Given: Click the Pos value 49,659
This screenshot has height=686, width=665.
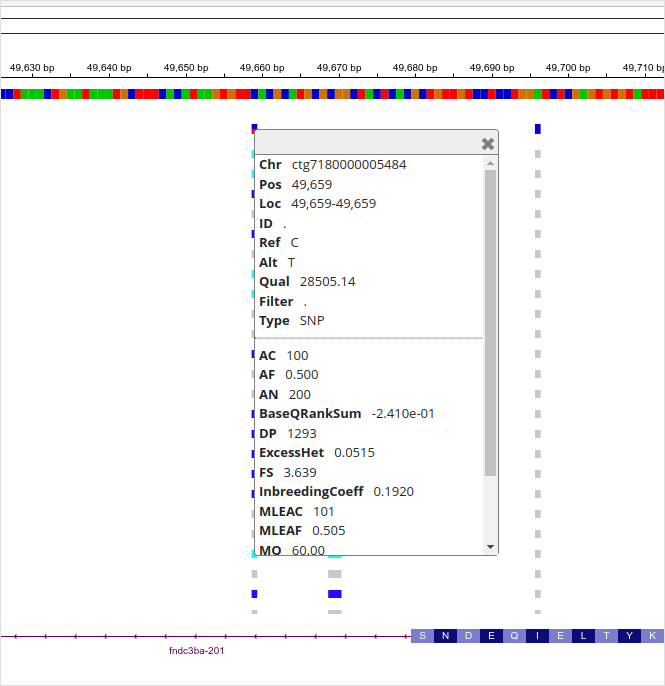Looking at the screenshot, I should pos(312,185).
